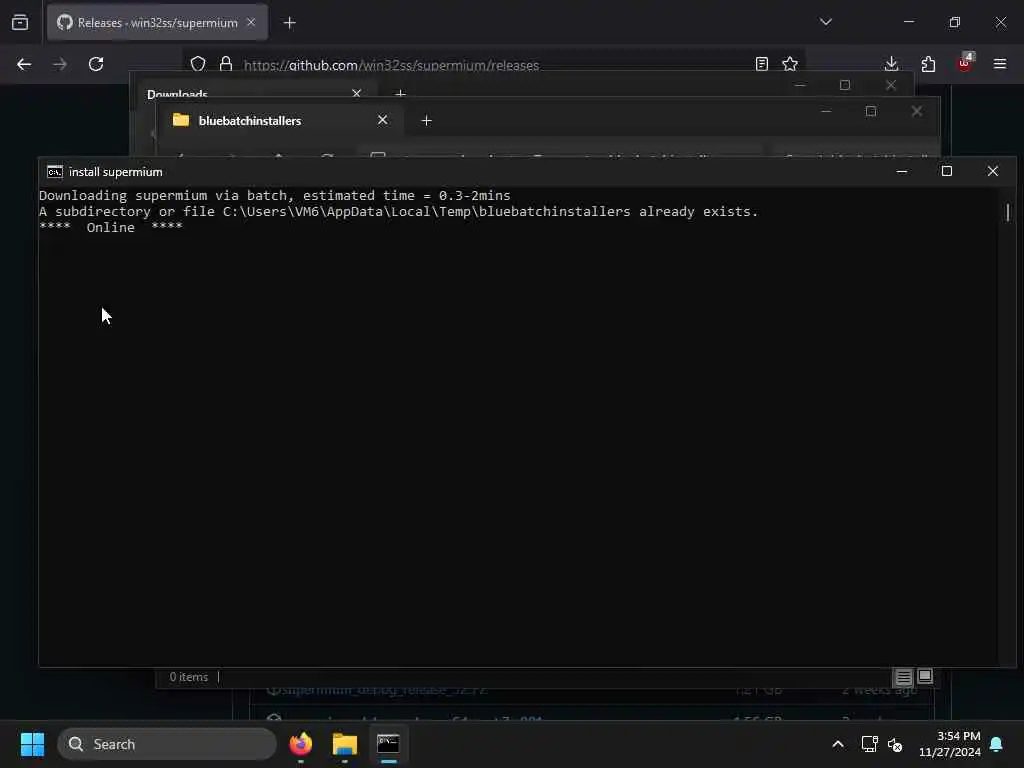Image resolution: width=1024 pixels, height=768 pixels.
Task: Close the bluebatchinstallers Explorer tab
Action: [x=383, y=120]
